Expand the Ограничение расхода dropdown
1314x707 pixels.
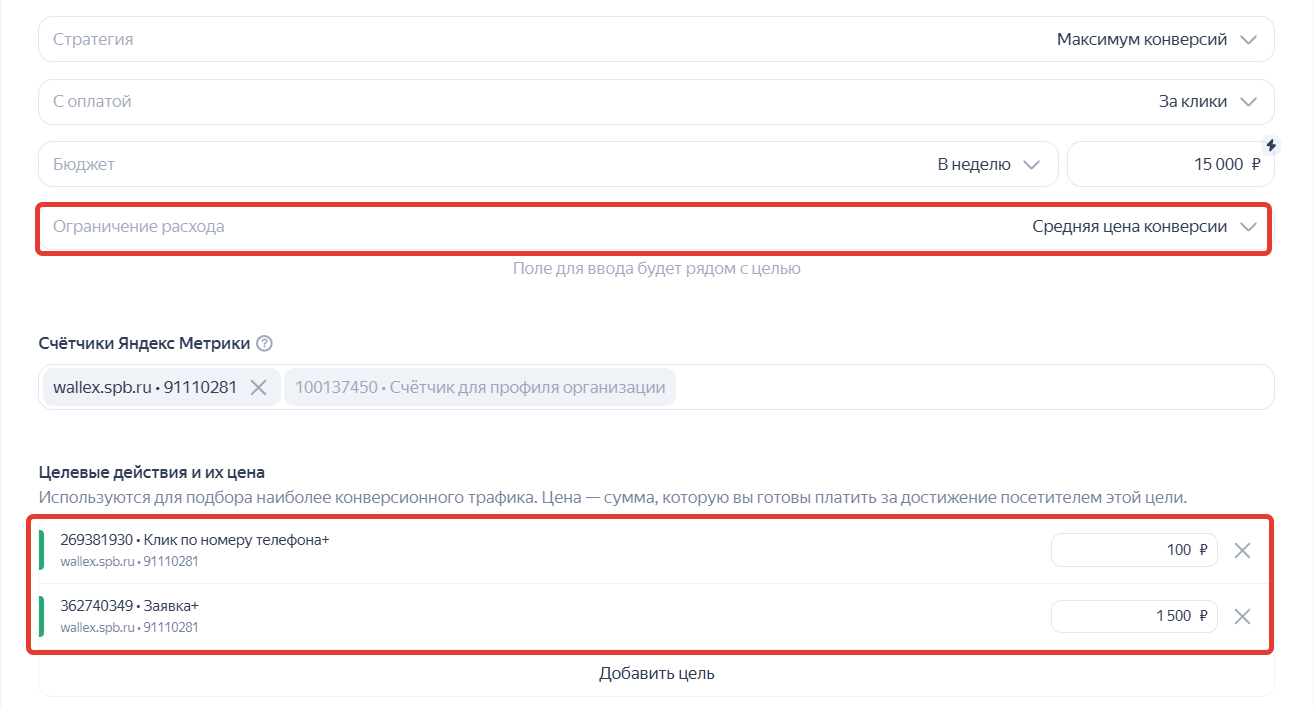click(x=656, y=226)
